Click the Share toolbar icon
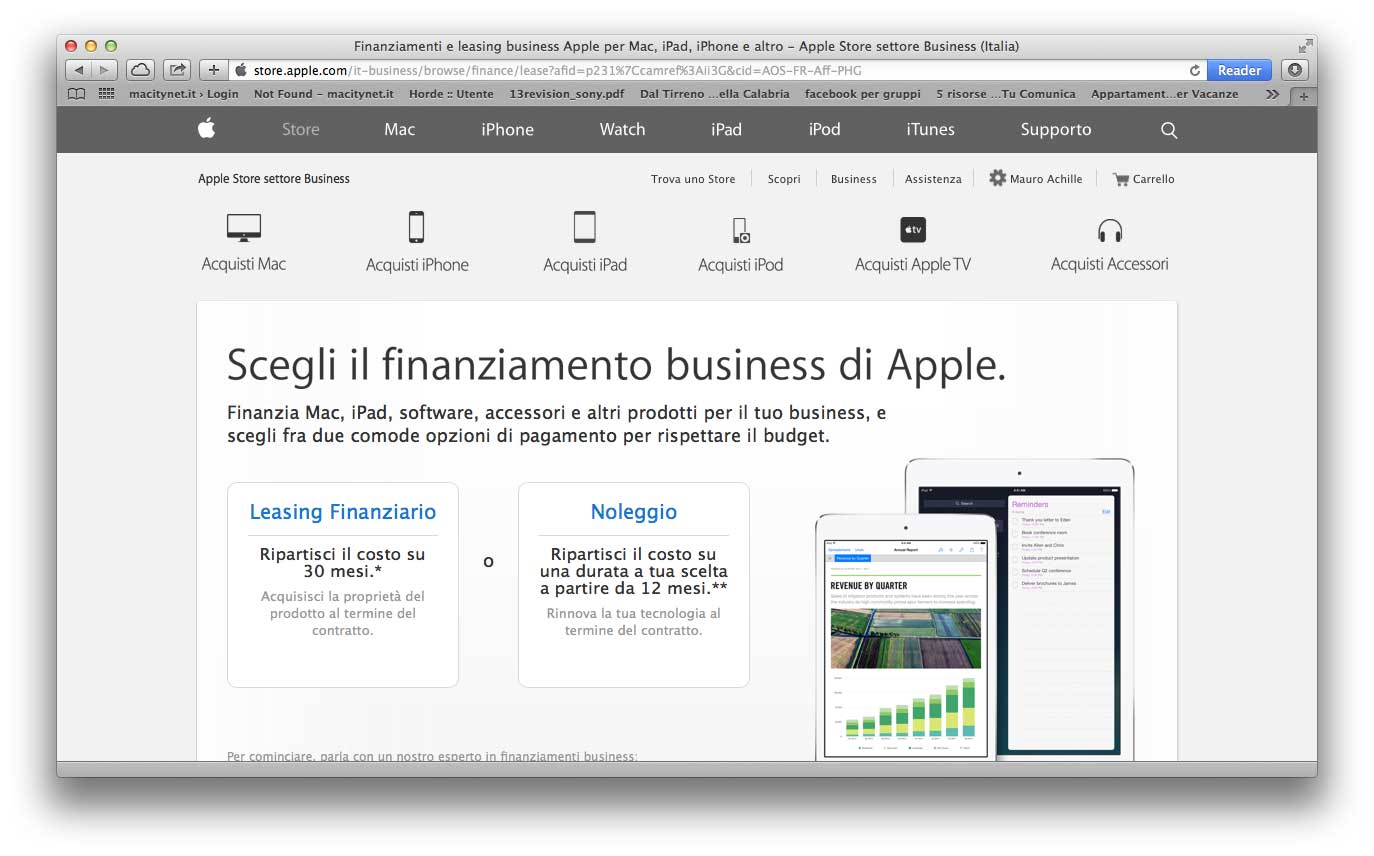Image resolution: width=1374 pixels, height=856 pixels. (x=177, y=70)
